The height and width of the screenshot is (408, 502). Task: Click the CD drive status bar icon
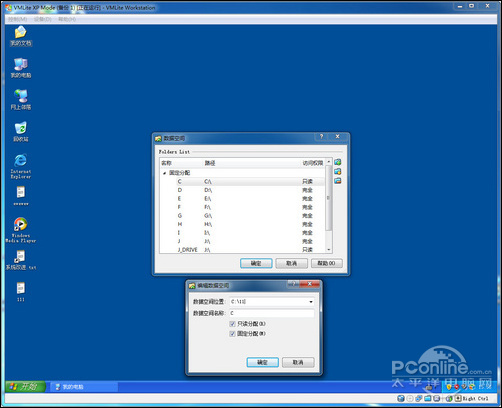click(x=410, y=398)
